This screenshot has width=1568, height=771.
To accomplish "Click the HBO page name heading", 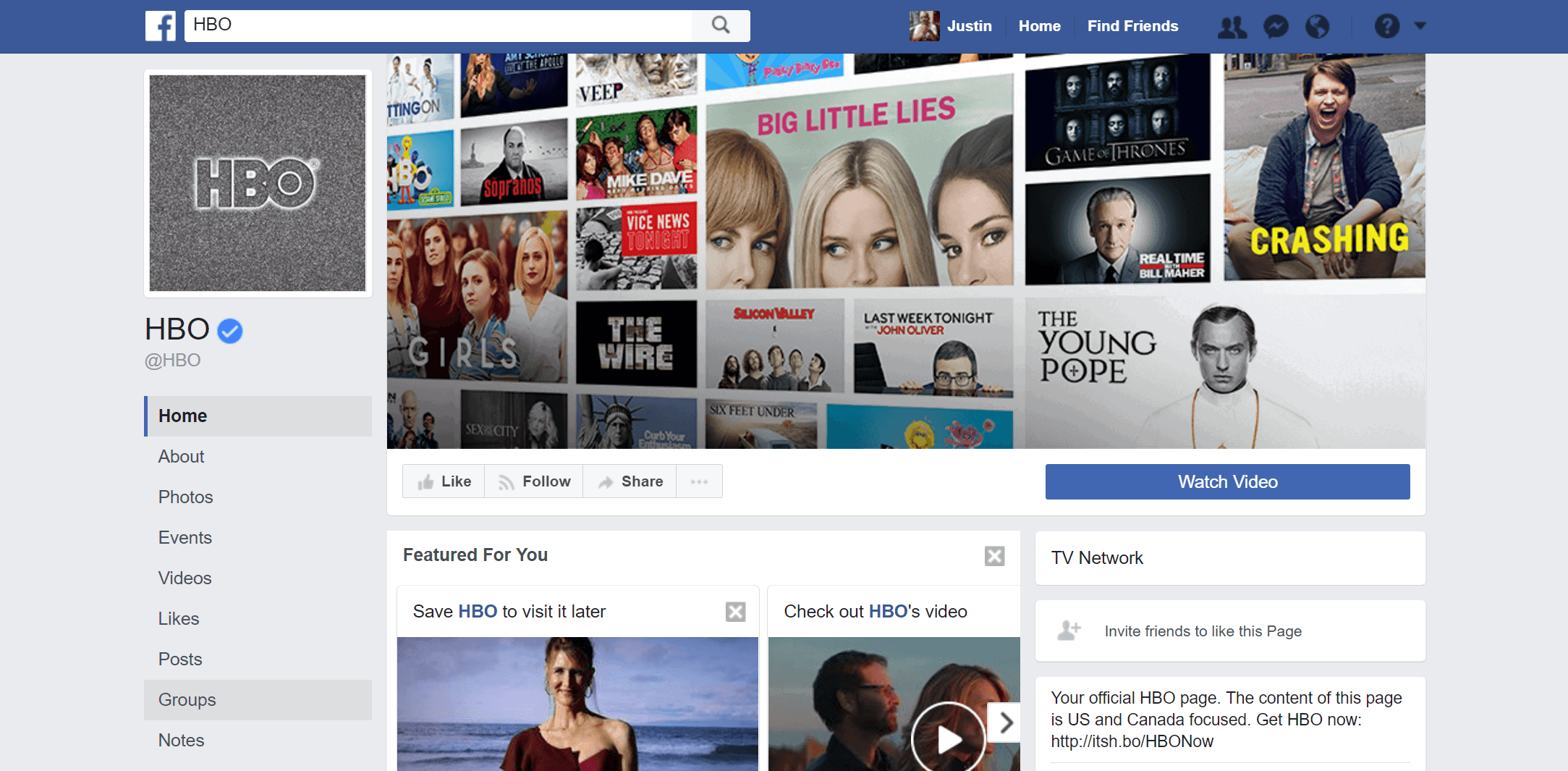I will pyautogui.click(x=177, y=329).
